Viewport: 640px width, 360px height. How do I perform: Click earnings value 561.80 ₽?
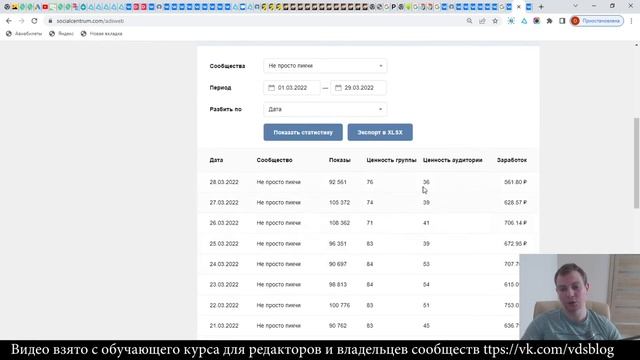pos(516,182)
